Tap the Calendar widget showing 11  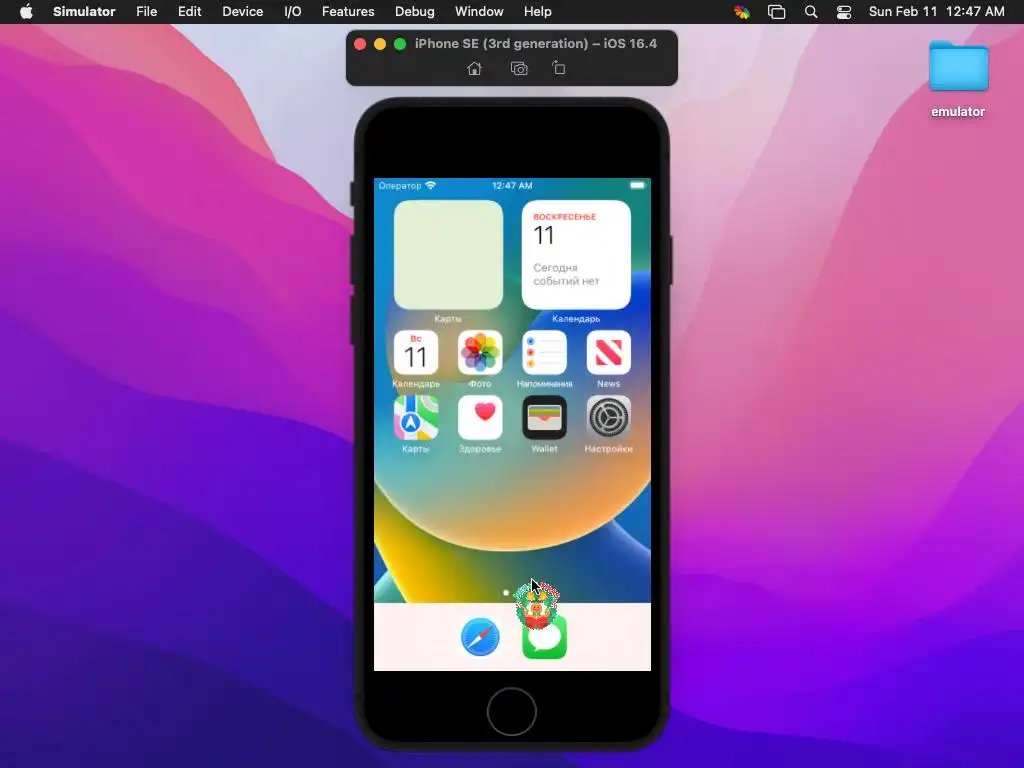576,255
